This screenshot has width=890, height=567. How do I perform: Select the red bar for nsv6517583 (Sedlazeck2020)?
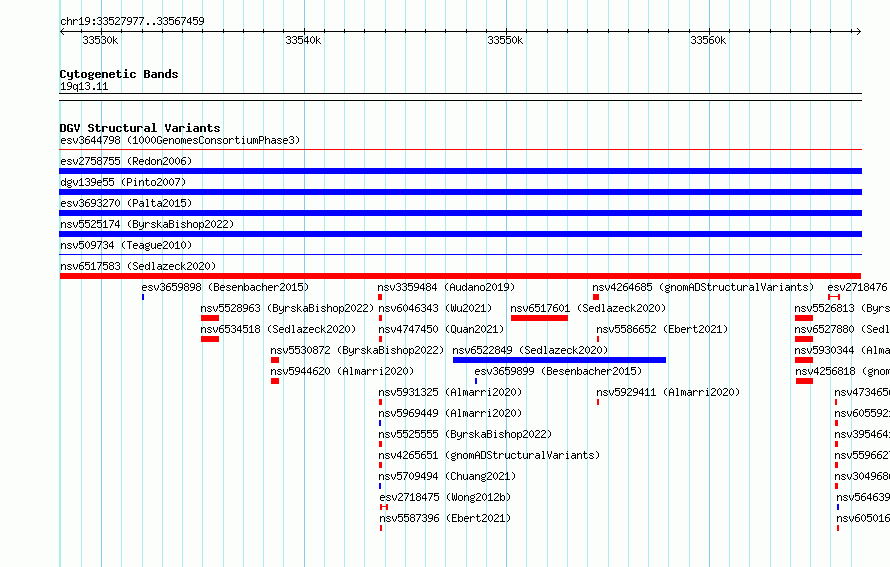click(x=460, y=276)
